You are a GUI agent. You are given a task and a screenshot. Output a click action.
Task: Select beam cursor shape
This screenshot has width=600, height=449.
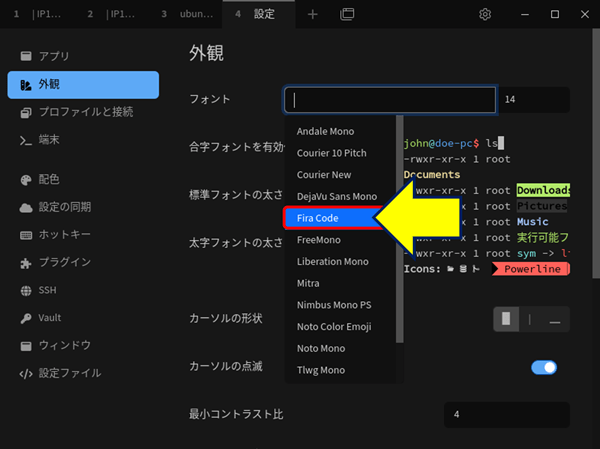pos(530,319)
